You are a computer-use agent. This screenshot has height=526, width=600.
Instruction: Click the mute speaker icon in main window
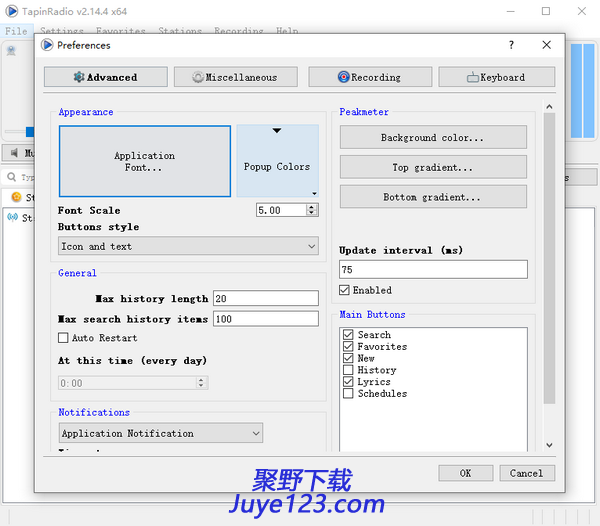pos(14,153)
